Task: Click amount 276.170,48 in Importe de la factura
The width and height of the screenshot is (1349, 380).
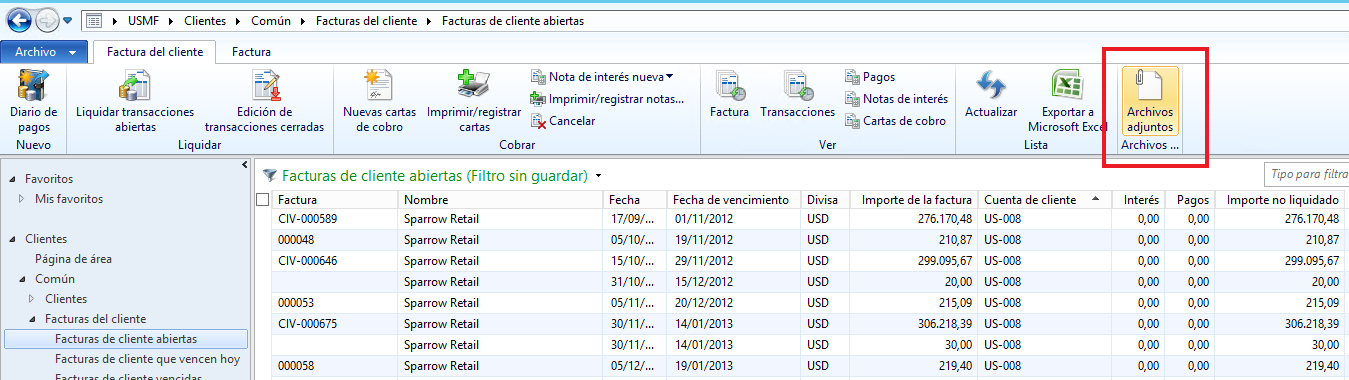Action: click(x=913, y=218)
